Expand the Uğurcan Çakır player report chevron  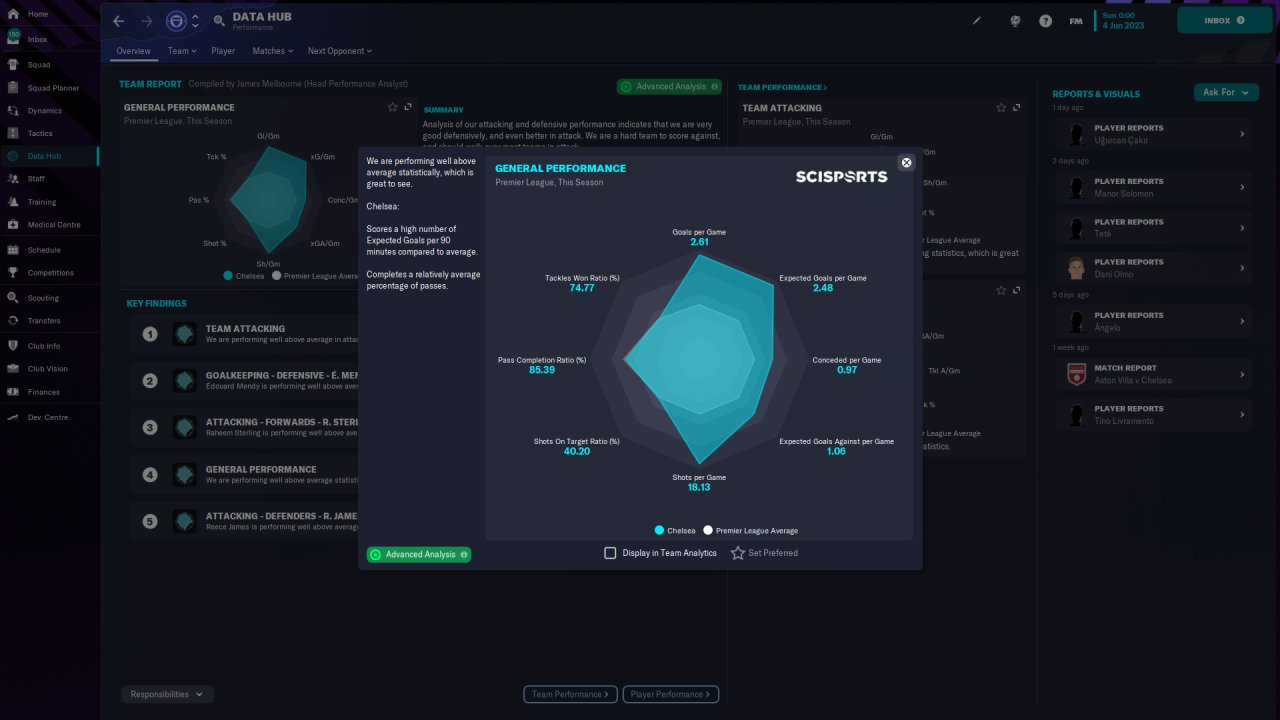click(x=1242, y=134)
